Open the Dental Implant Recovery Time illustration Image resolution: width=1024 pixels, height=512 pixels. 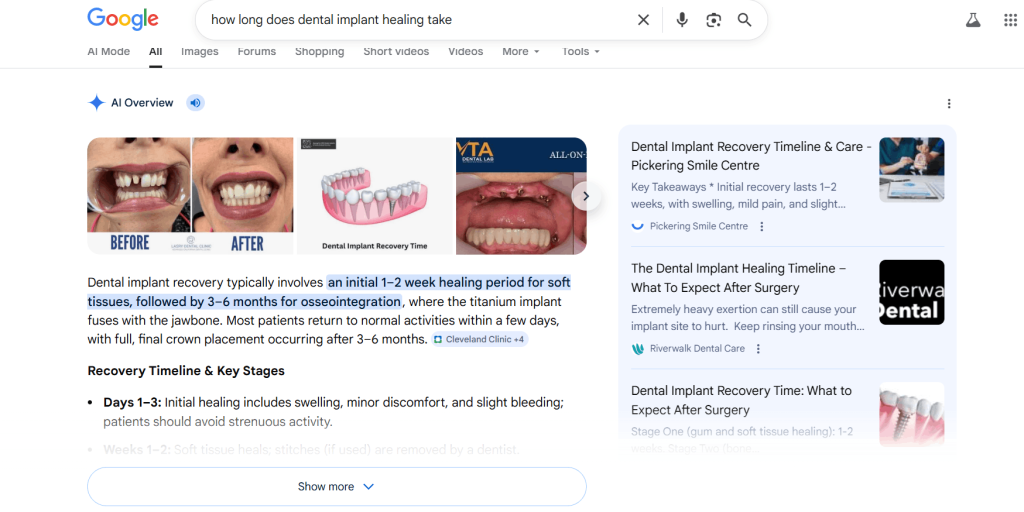pyautogui.click(x=375, y=195)
